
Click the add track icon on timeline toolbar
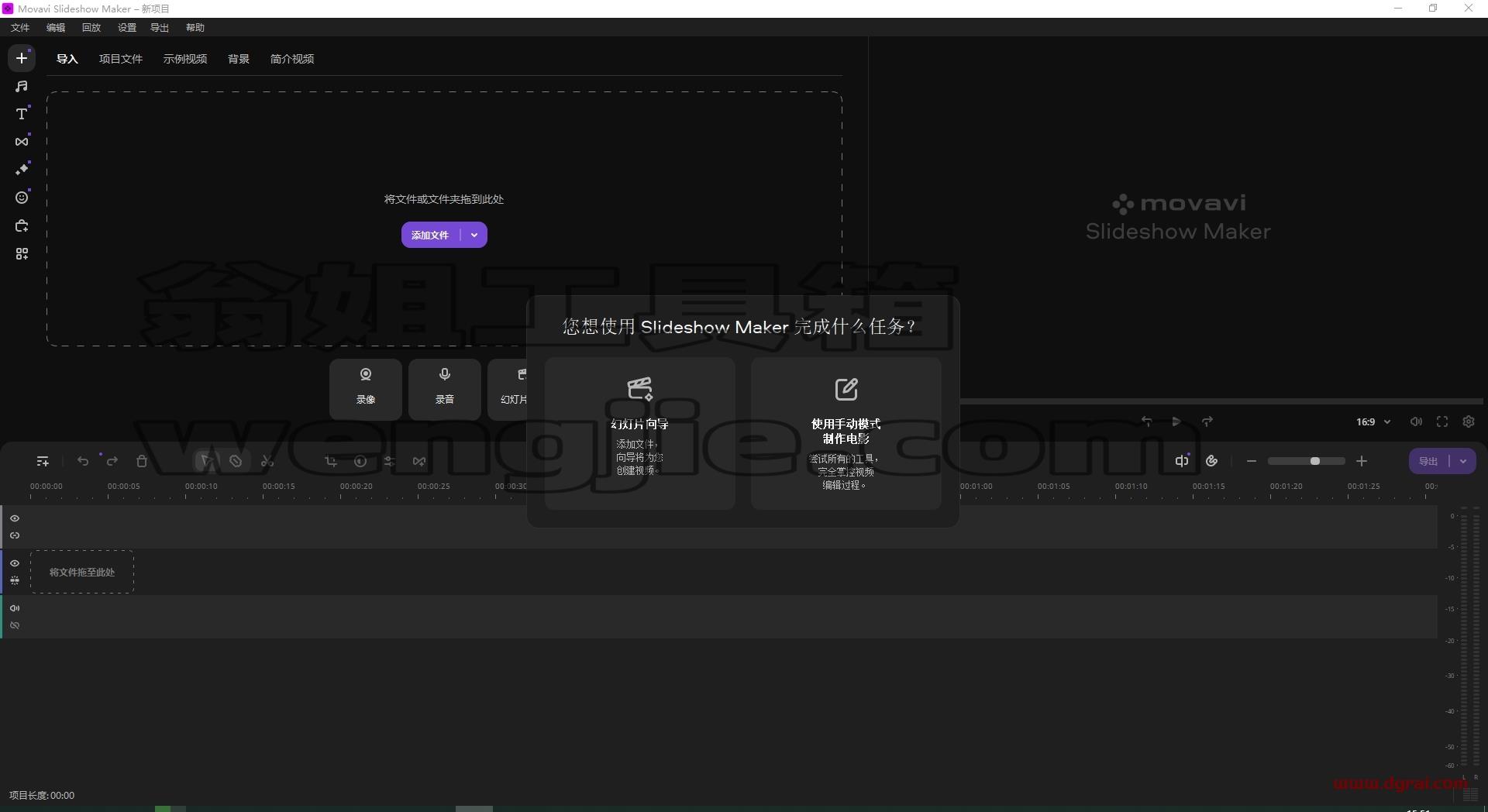tap(43, 461)
